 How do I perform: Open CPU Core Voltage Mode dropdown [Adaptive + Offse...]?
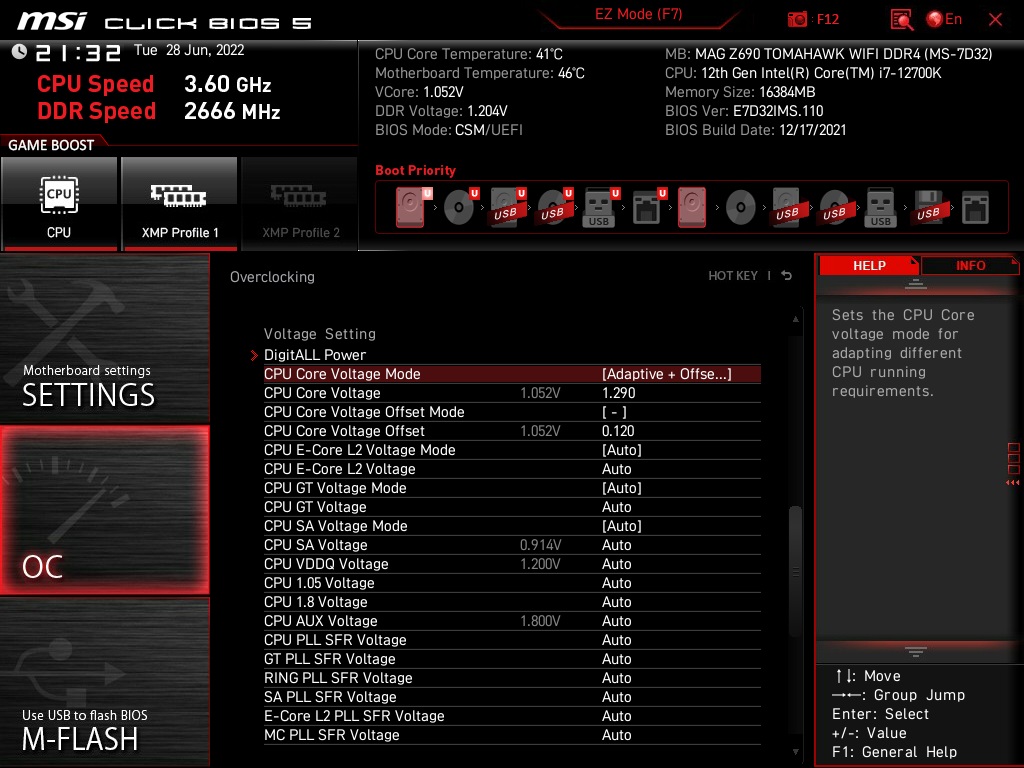(x=667, y=374)
